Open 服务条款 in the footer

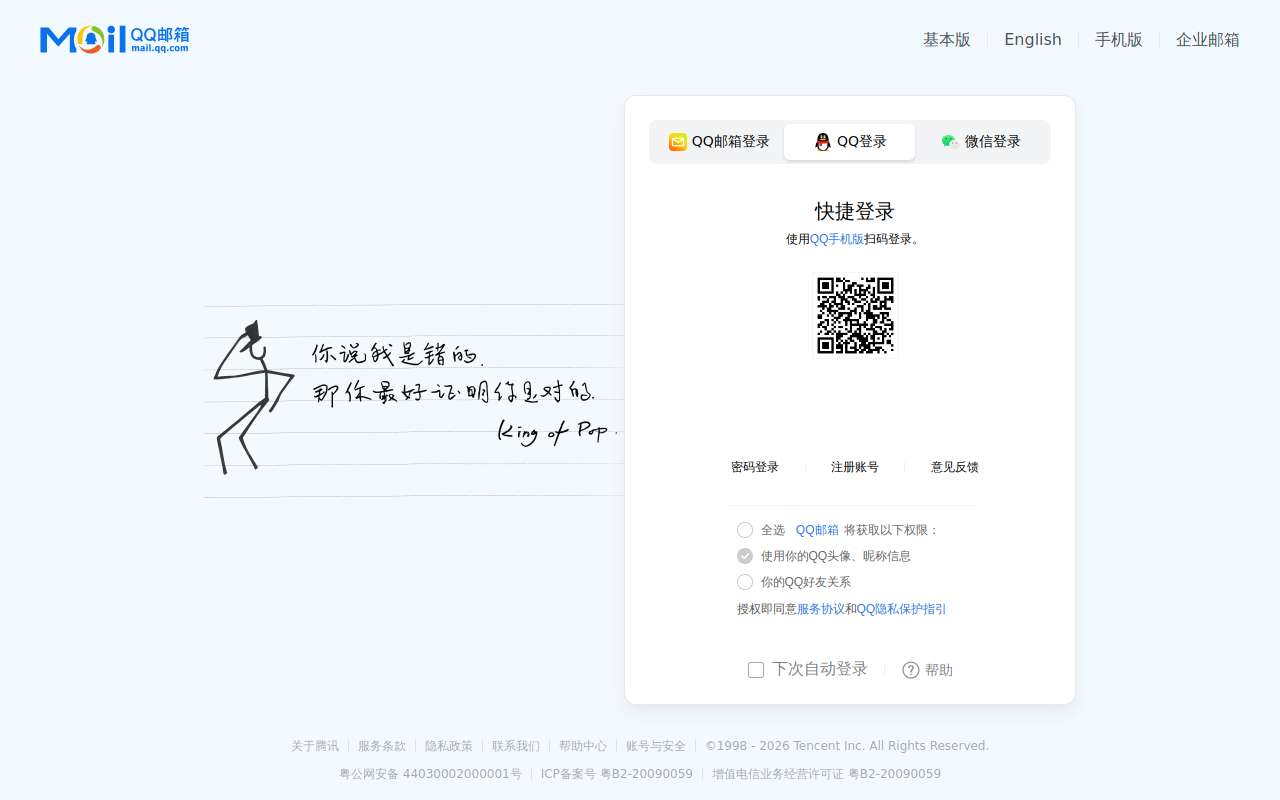point(382,746)
